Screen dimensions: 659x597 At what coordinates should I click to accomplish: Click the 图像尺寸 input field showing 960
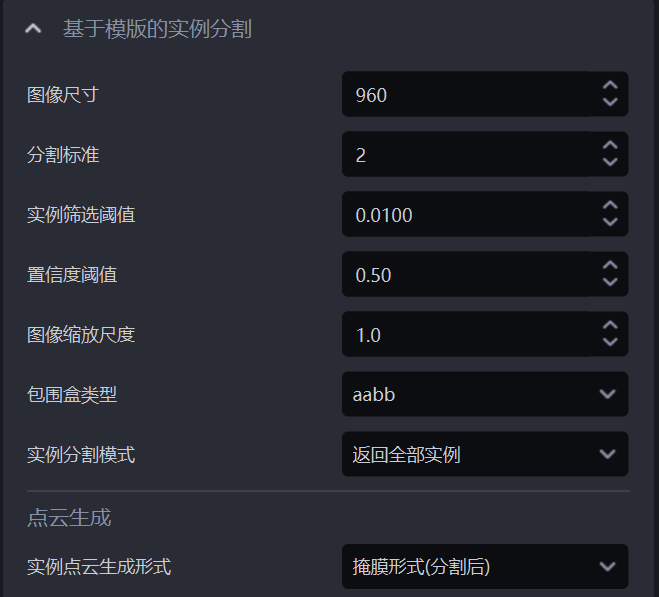click(x=465, y=95)
